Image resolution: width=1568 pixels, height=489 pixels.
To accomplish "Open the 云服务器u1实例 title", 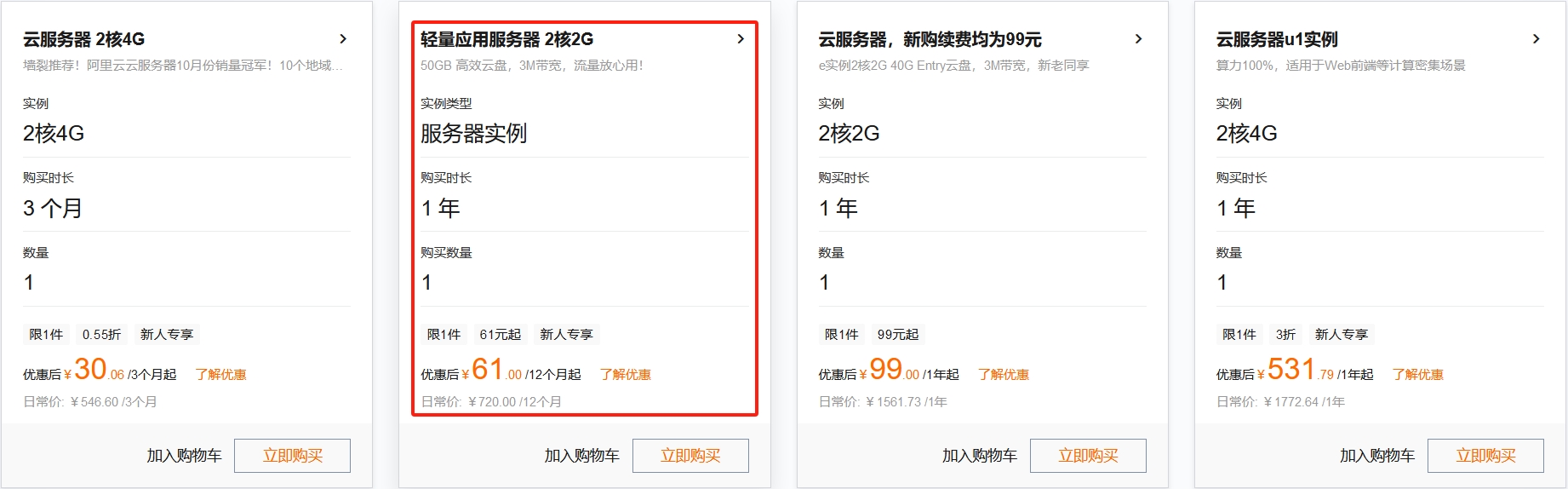I will [1277, 39].
